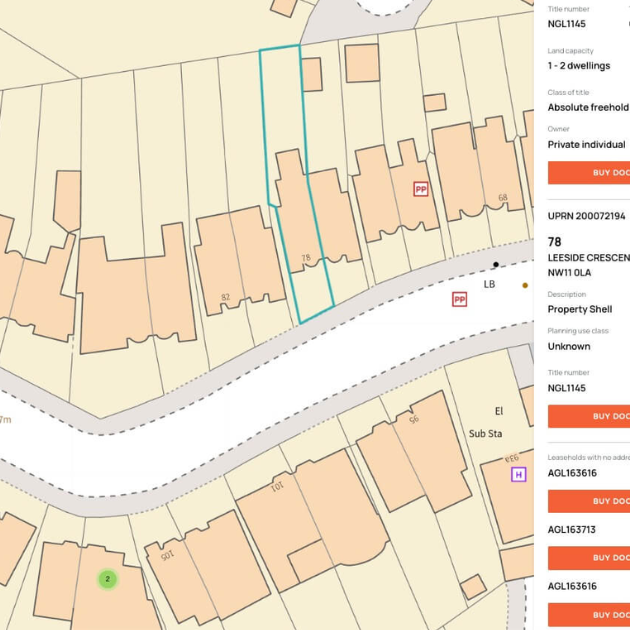The height and width of the screenshot is (630, 630).
Task: Click the red PP marker on the road
Action: 460,299
